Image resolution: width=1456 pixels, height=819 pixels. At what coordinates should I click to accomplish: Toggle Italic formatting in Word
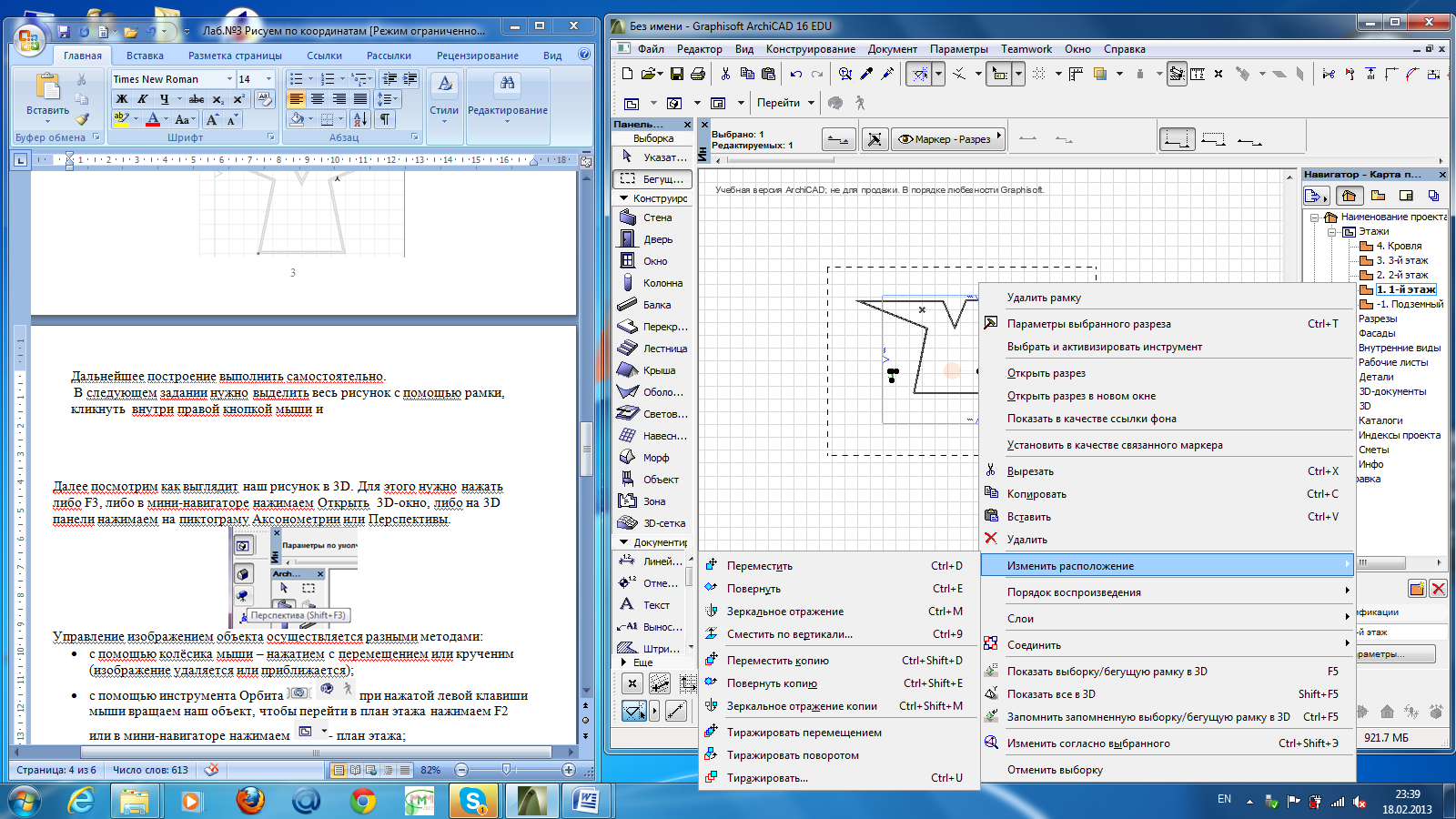coord(143,99)
